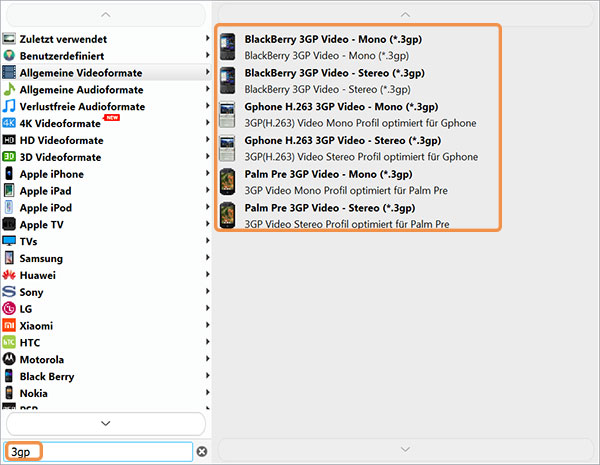Viewport: 600px width, 465px height.
Task: Open the Apple TV category
Action: [x=106, y=224]
